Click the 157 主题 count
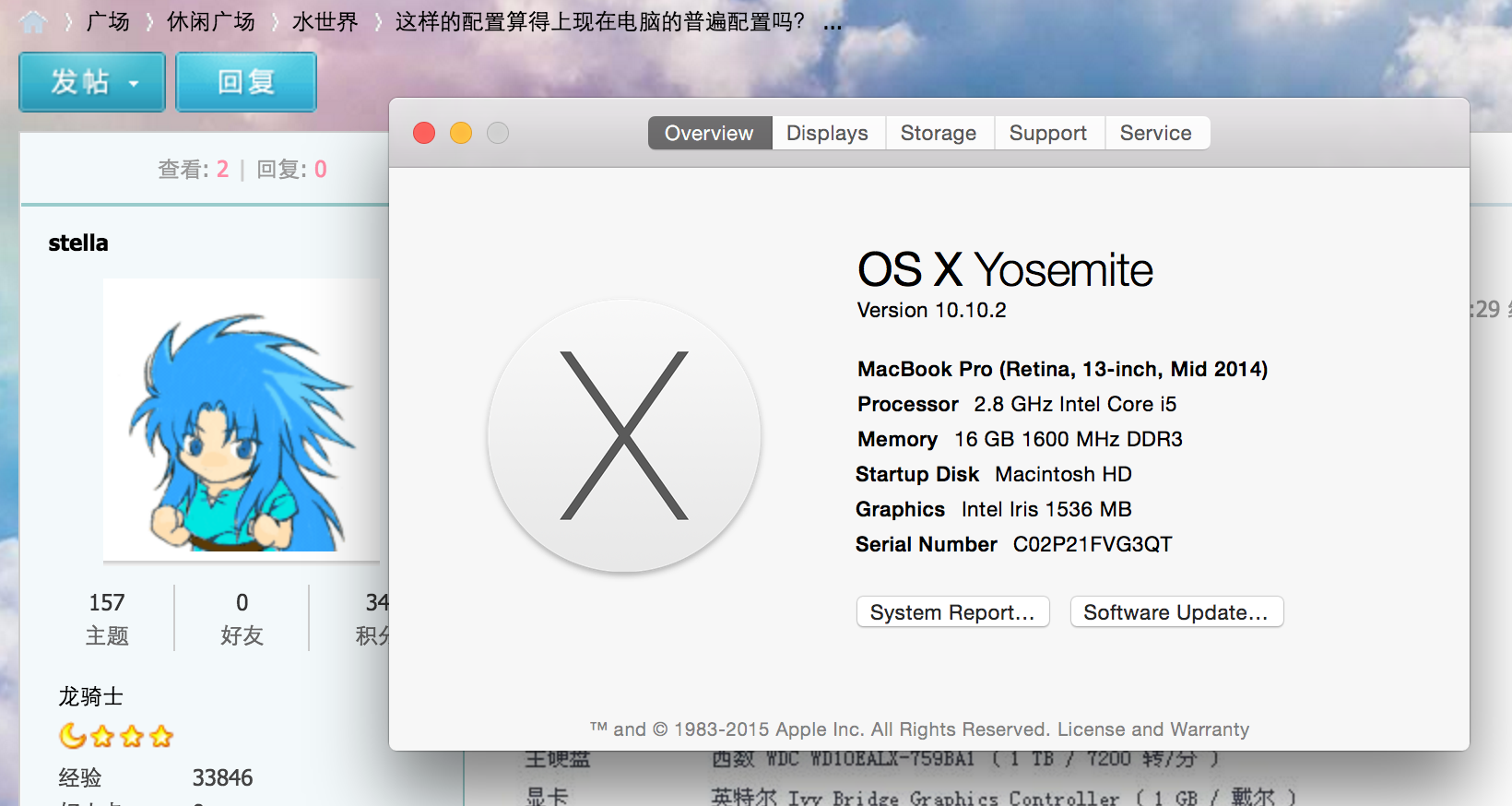This screenshot has height=806, width=1512. pyautogui.click(x=107, y=618)
